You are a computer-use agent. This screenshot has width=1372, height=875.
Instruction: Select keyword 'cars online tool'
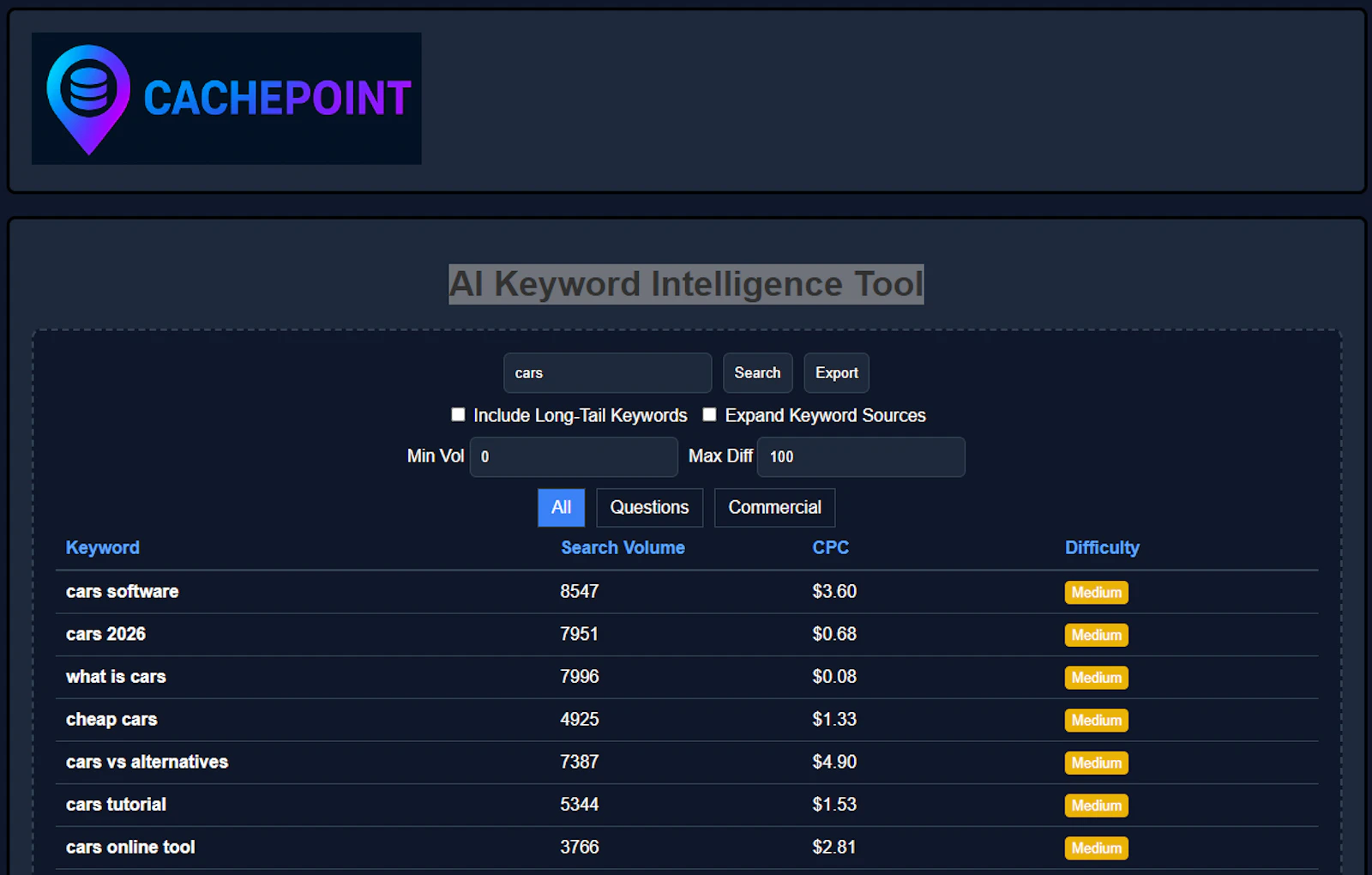pyautogui.click(x=130, y=848)
